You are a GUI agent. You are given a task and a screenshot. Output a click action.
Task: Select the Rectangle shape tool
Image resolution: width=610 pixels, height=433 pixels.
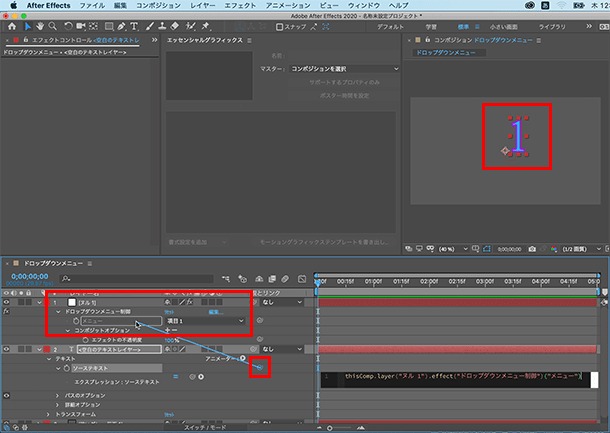click(109, 26)
